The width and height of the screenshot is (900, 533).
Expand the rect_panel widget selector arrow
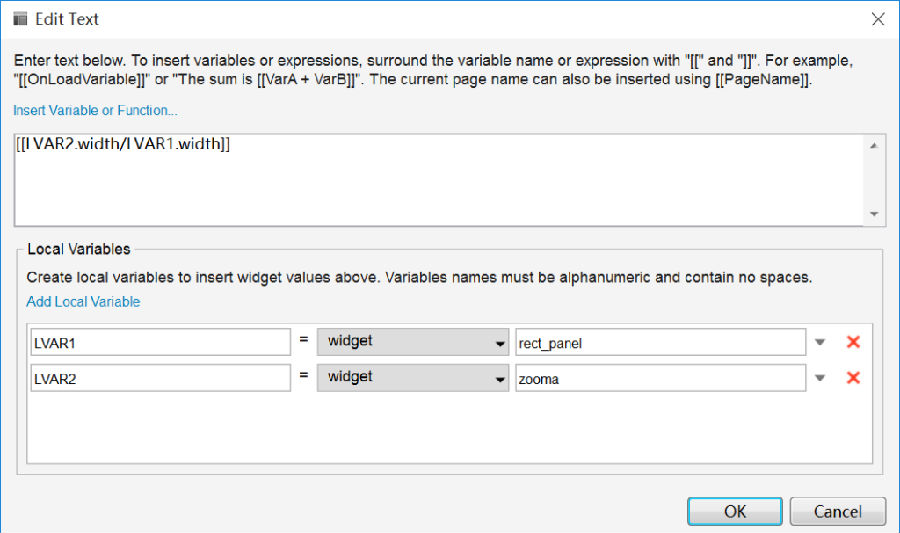click(x=820, y=342)
